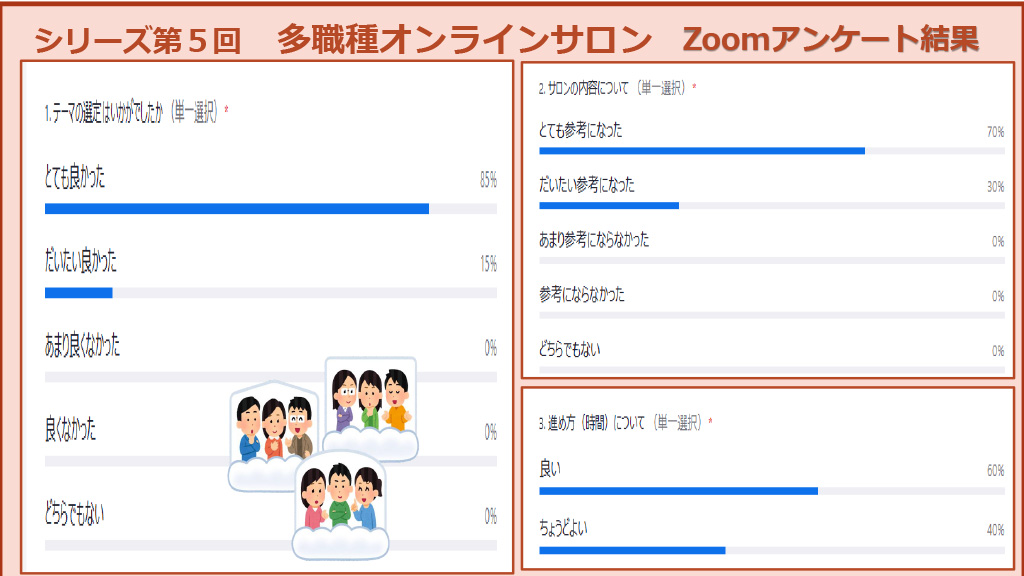1024x576 pixels.
Task: Click the どちらでもない label in question 2
Action: coord(570,350)
